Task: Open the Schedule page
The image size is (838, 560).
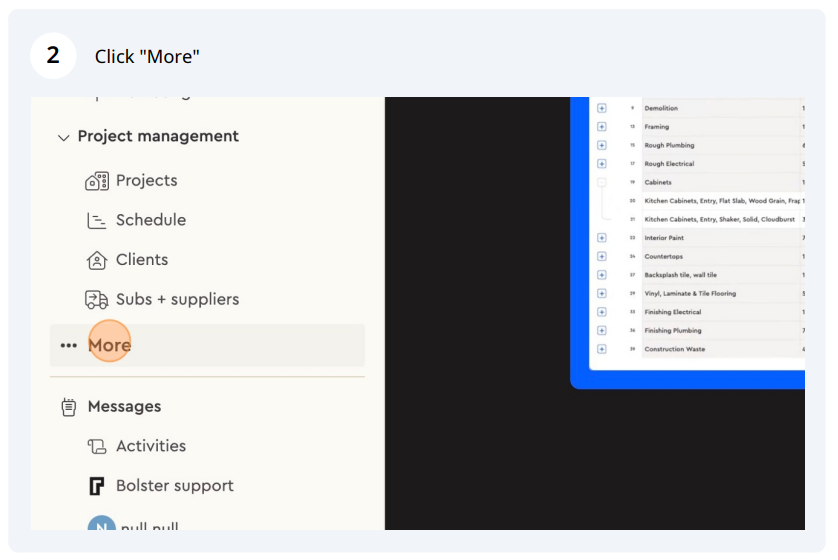Action: click(136, 220)
